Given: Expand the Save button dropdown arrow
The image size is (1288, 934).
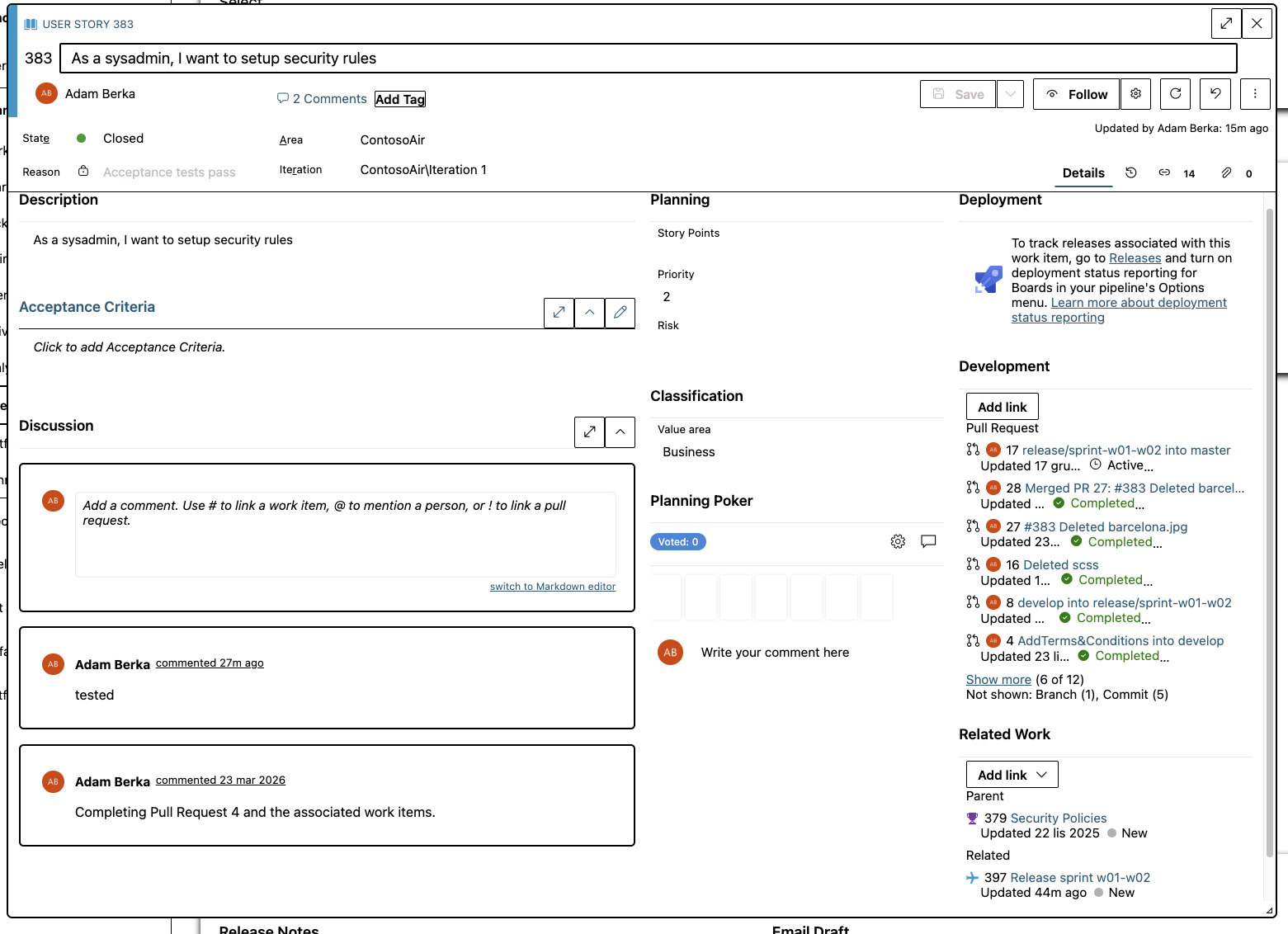Looking at the screenshot, I should point(1010,94).
